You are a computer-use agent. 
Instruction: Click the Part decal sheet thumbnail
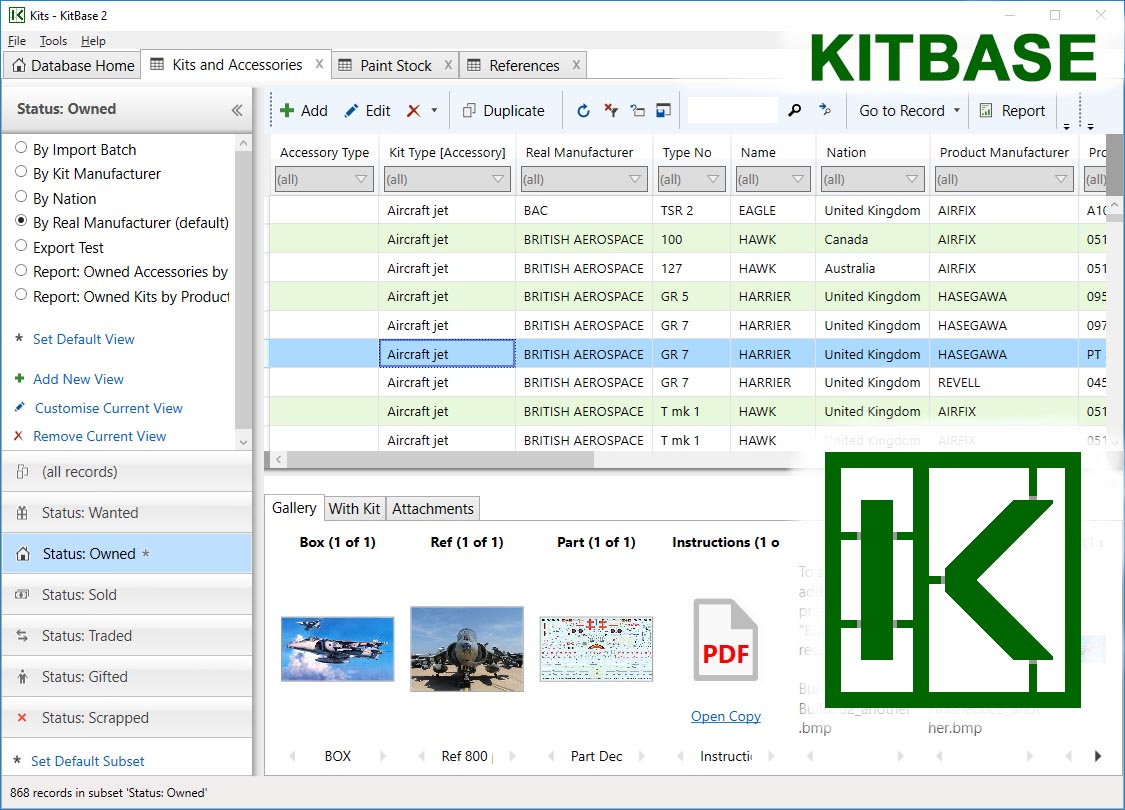[x=596, y=649]
